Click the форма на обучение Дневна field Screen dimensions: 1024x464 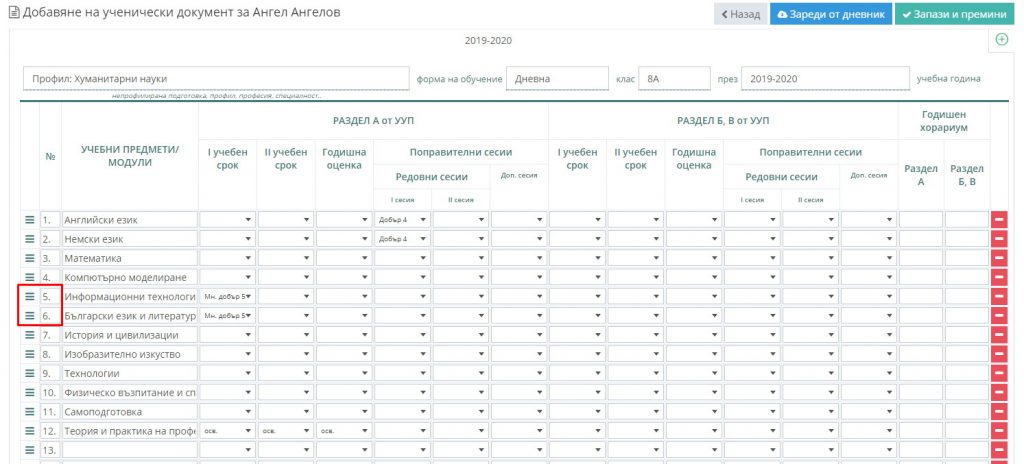click(x=557, y=78)
